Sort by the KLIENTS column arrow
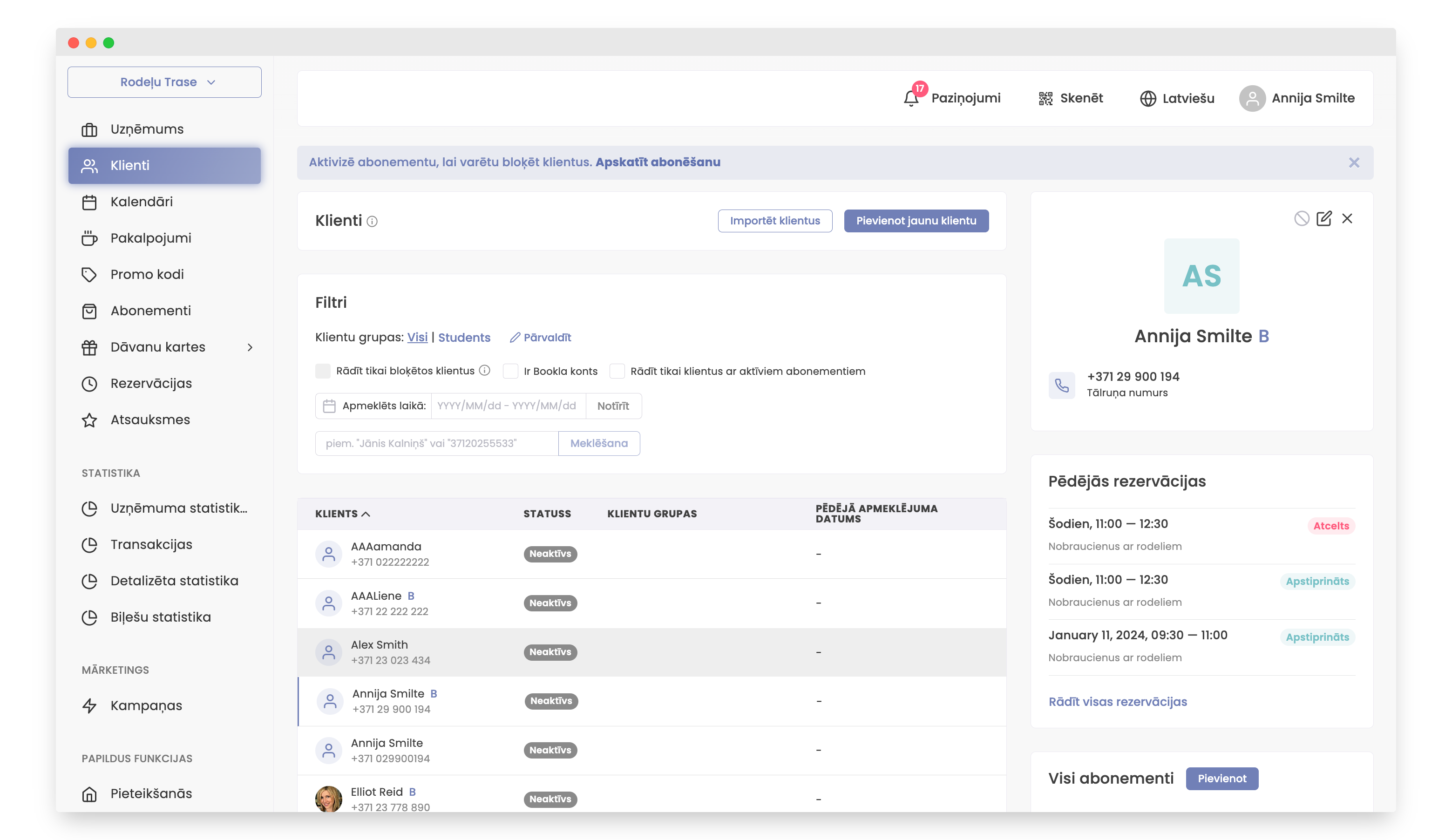This screenshot has height=840, width=1452. 366,514
